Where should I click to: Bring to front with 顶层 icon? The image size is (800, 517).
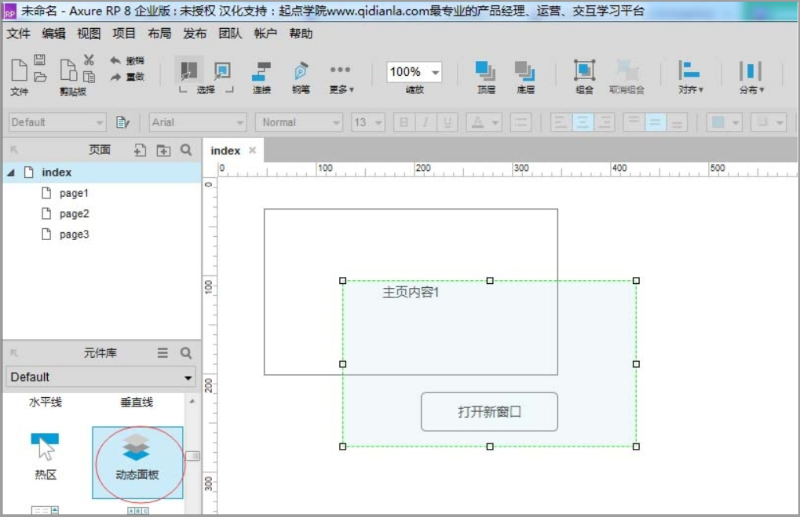[486, 75]
